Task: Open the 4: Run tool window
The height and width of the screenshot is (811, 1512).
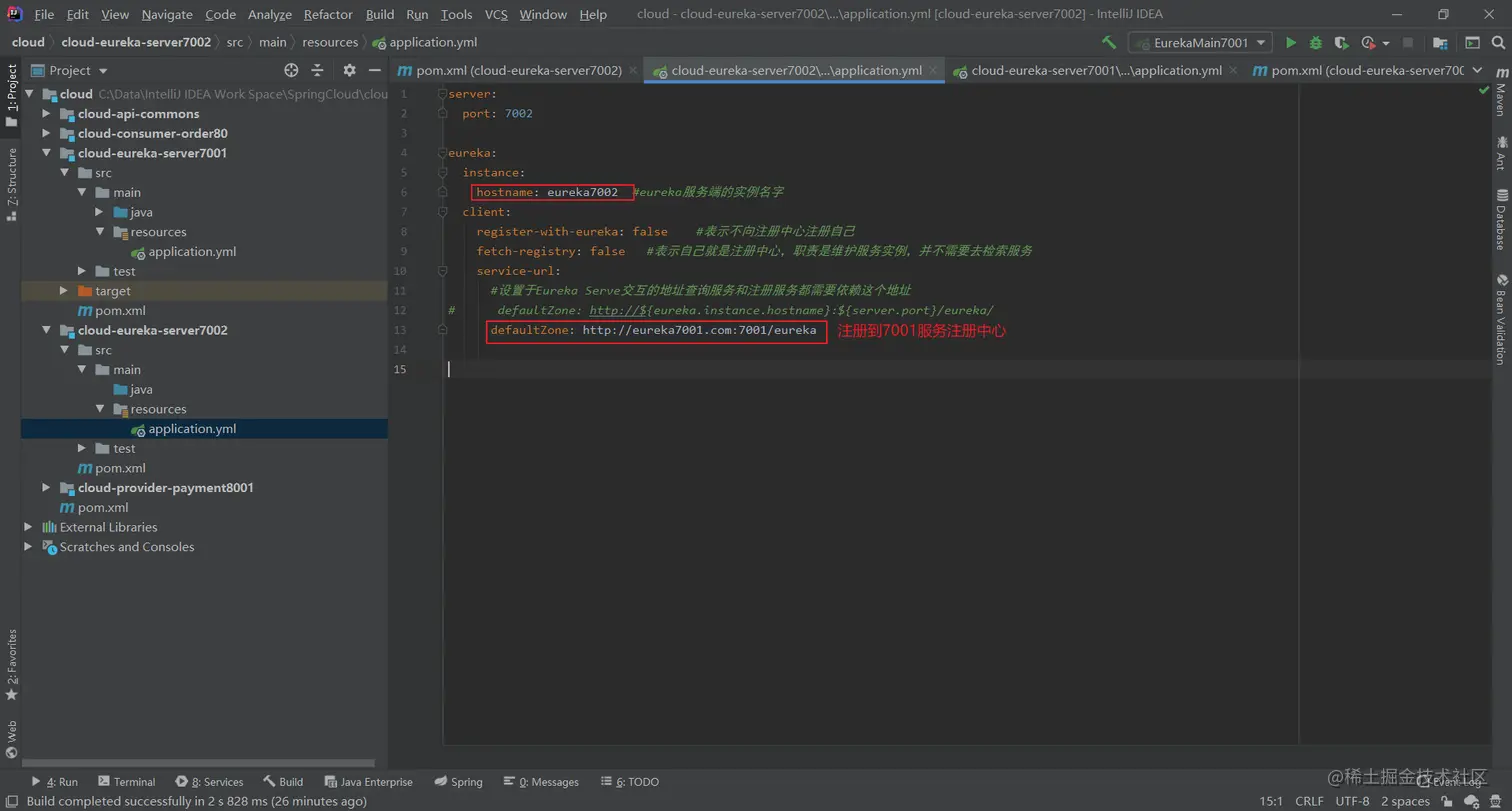Action: pyautogui.click(x=54, y=782)
